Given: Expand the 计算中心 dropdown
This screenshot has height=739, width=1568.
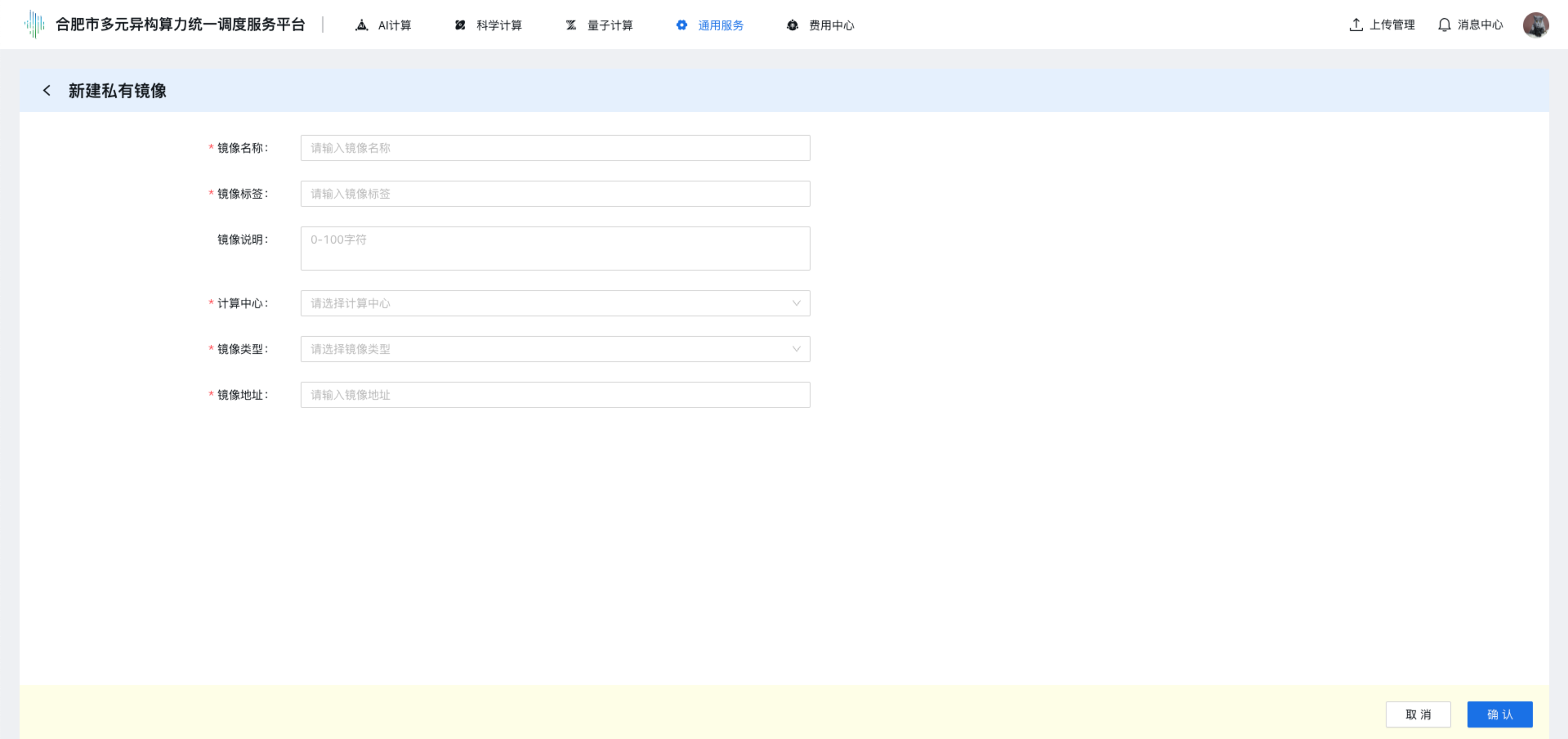Looking at the screenshot, I should 555,303.
